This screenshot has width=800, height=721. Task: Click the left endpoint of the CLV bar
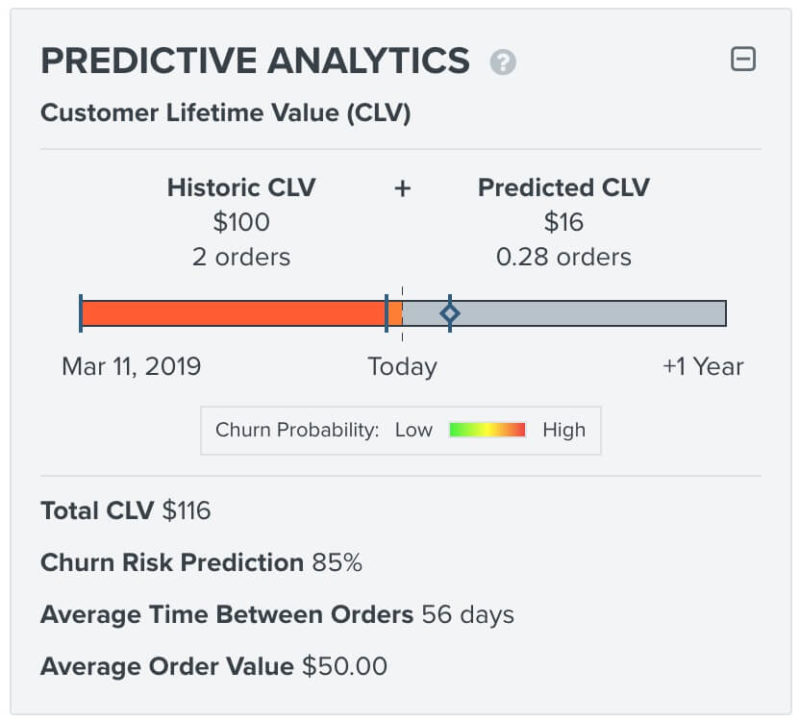81,313
